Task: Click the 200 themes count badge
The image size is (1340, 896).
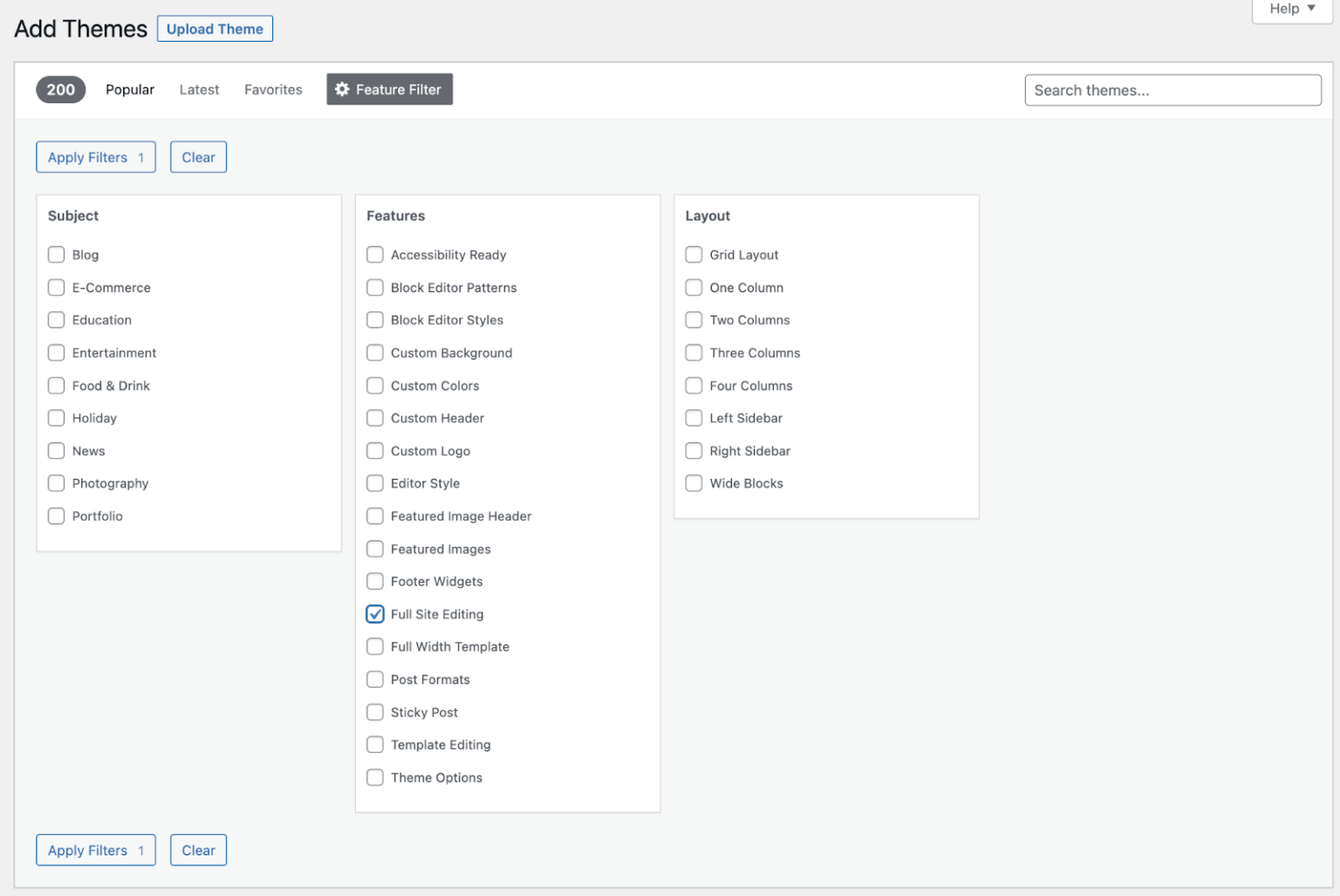Action: pos(60,89)
